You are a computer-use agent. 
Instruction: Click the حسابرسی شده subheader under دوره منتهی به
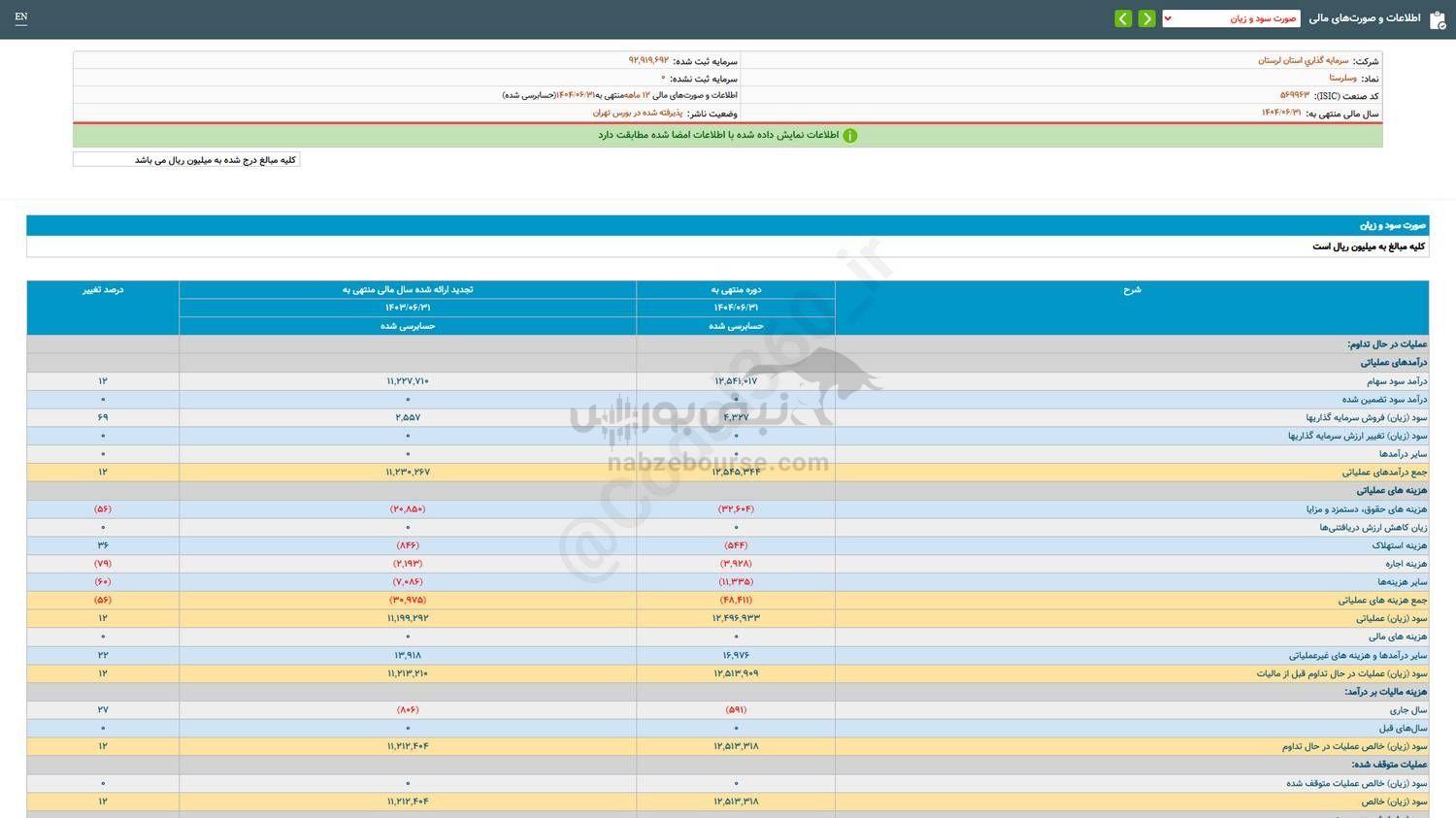click(x=735, y=326)
